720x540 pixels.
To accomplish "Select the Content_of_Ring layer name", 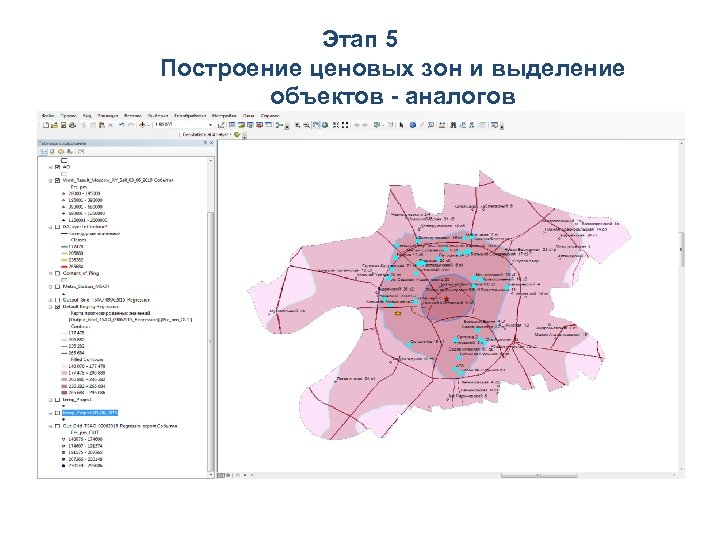I will click(x=81, y=273).
